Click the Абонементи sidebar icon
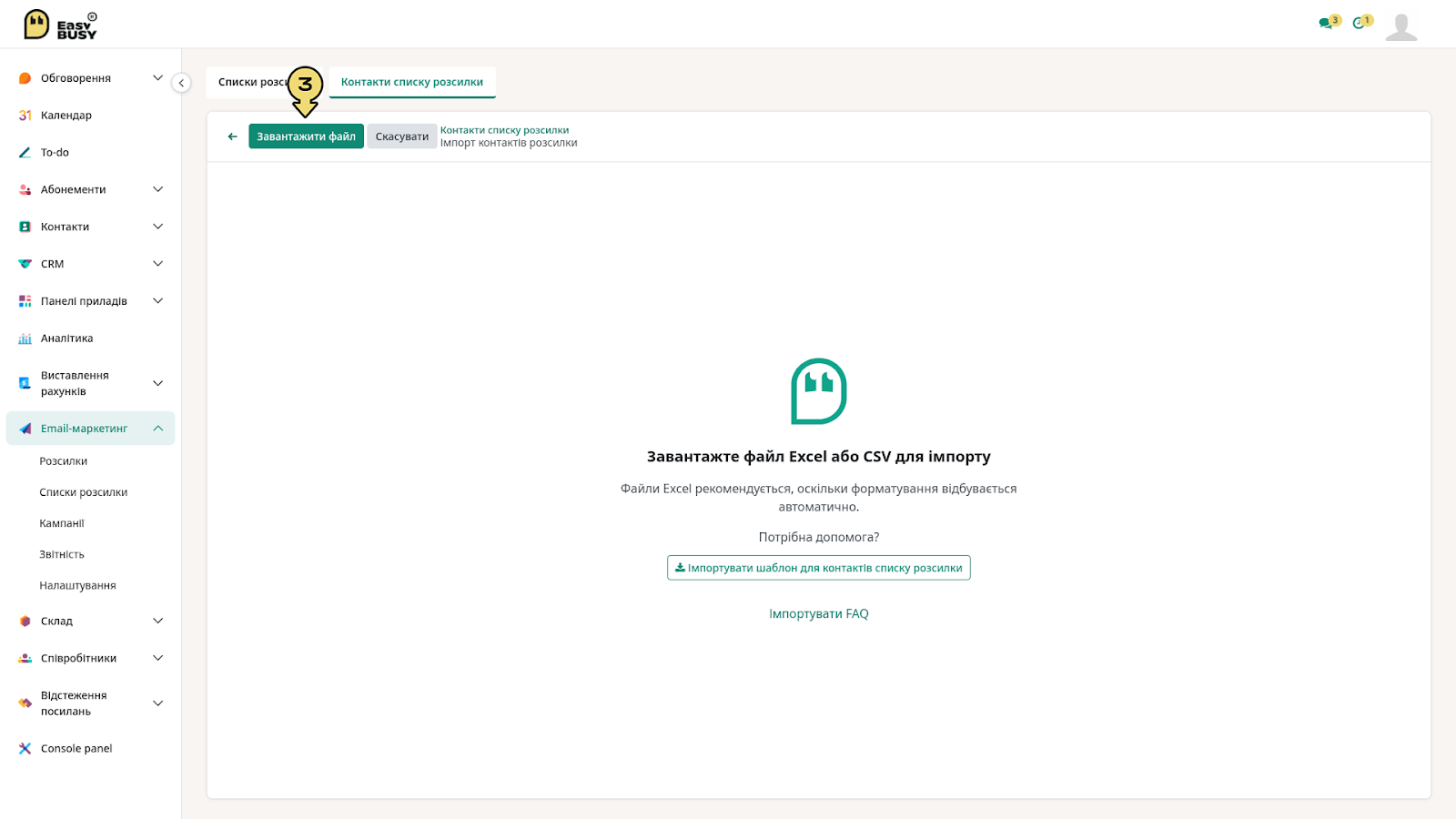The width and height of the screenshot is (1456, 819). click(x=25, y=189)
